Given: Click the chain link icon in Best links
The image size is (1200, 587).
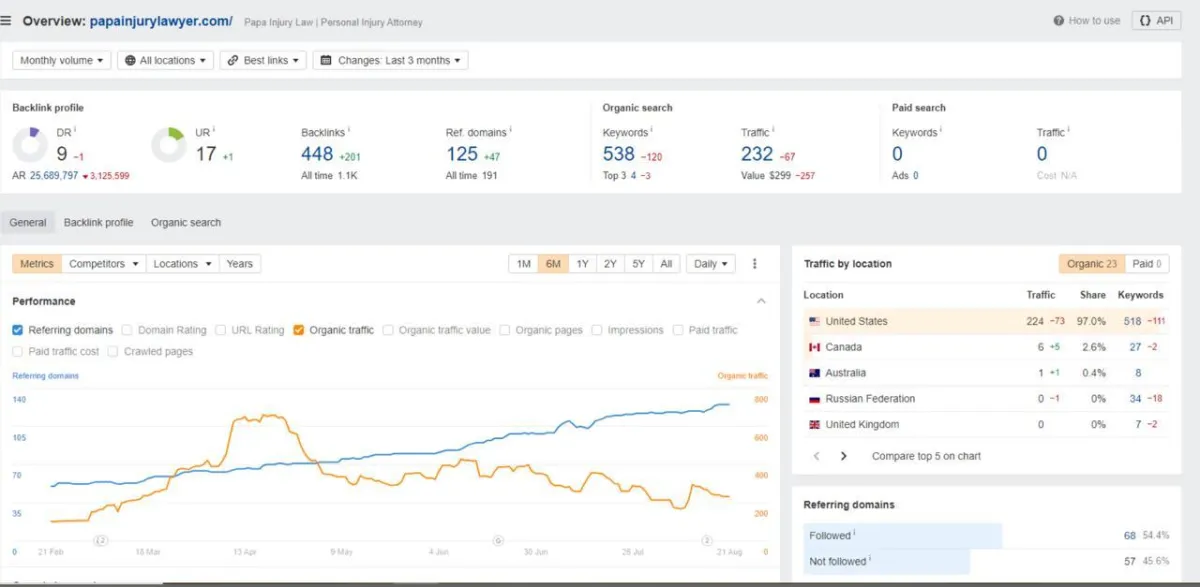Looking at the screenshot, I should [232, 61].
